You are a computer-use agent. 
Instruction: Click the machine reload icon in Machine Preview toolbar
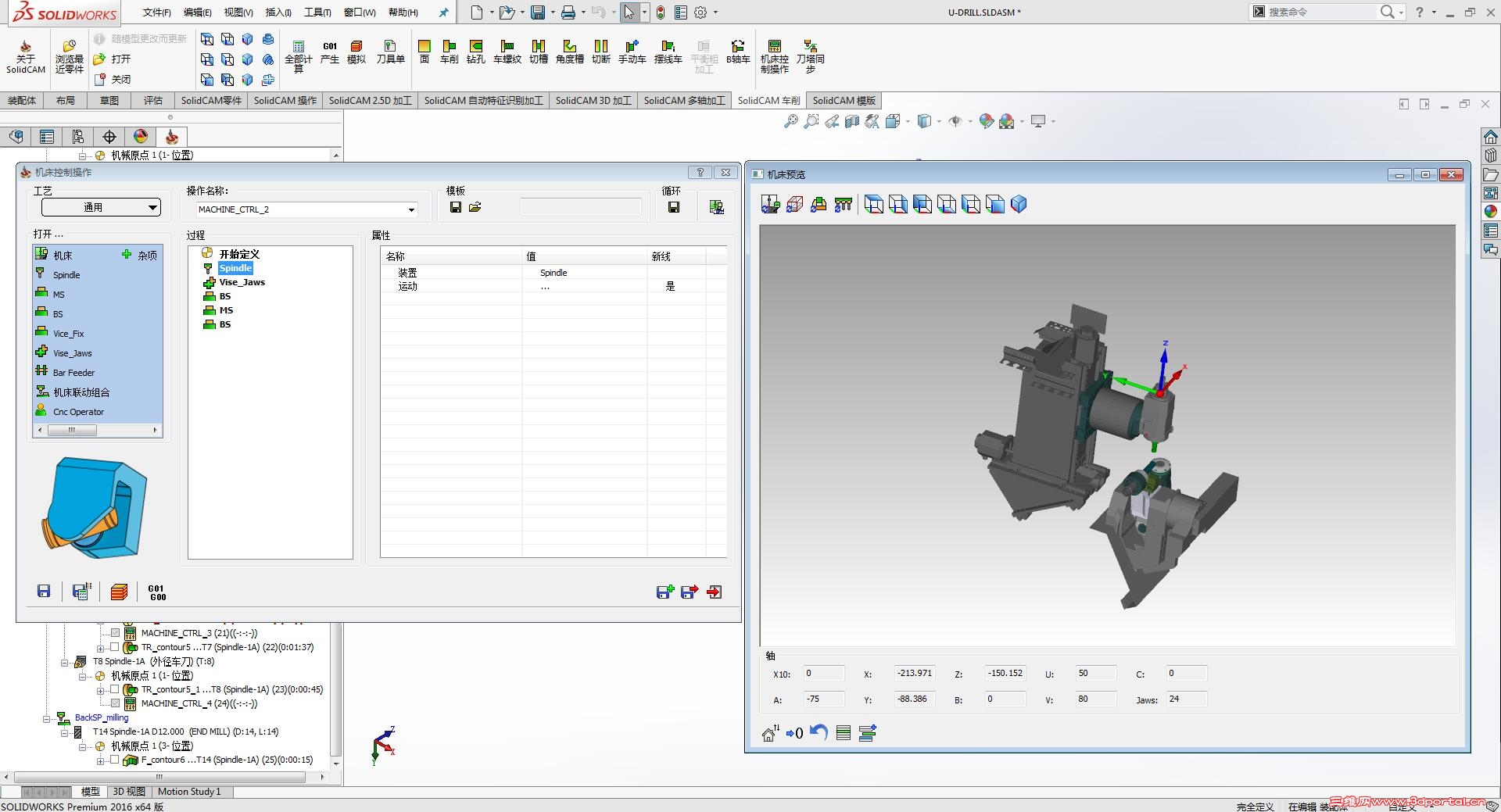tap(770, 204)
